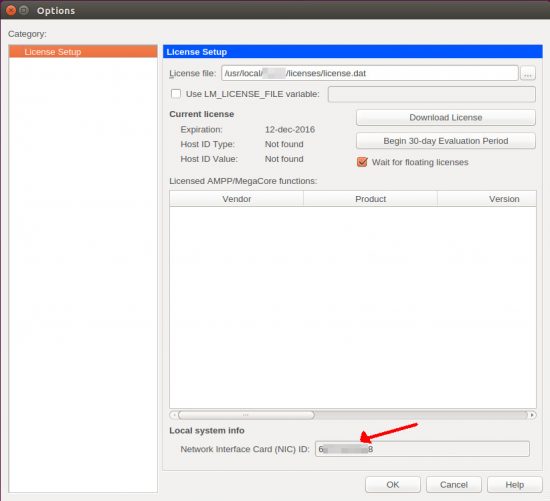Open Help for license options
The width and height of the screenshot is (550, 501).
click(515, 485)
